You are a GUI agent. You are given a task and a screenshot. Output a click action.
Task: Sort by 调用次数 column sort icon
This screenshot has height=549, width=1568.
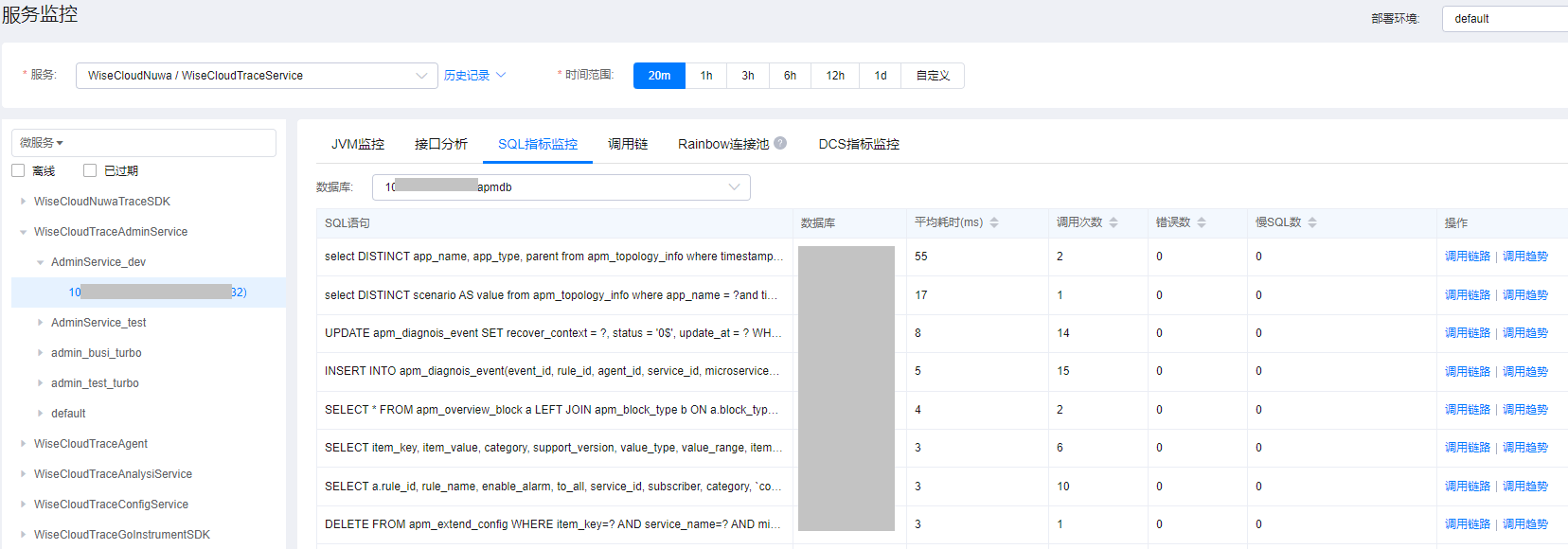tap(1114, 222)
